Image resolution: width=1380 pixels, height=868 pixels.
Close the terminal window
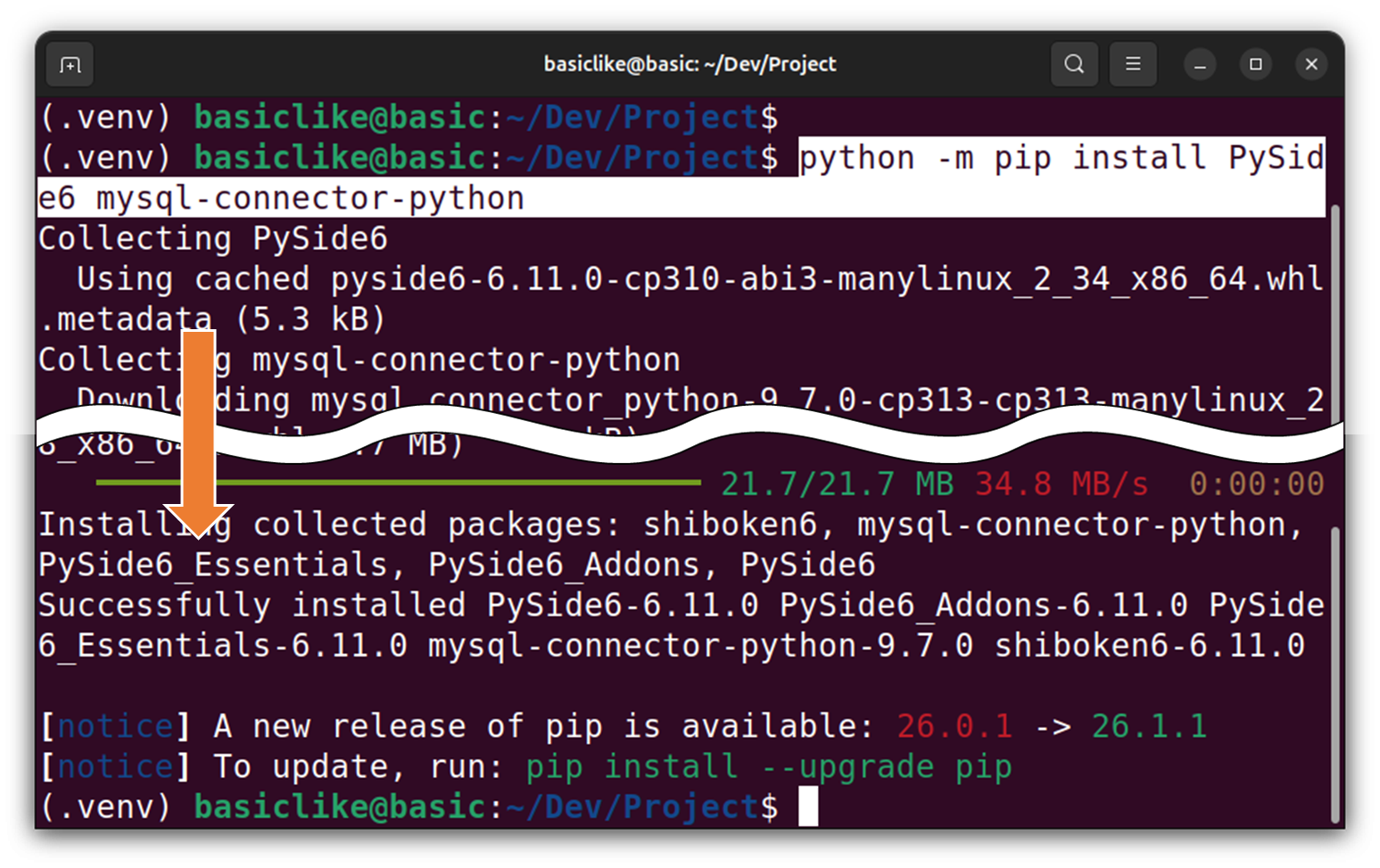1311,64
